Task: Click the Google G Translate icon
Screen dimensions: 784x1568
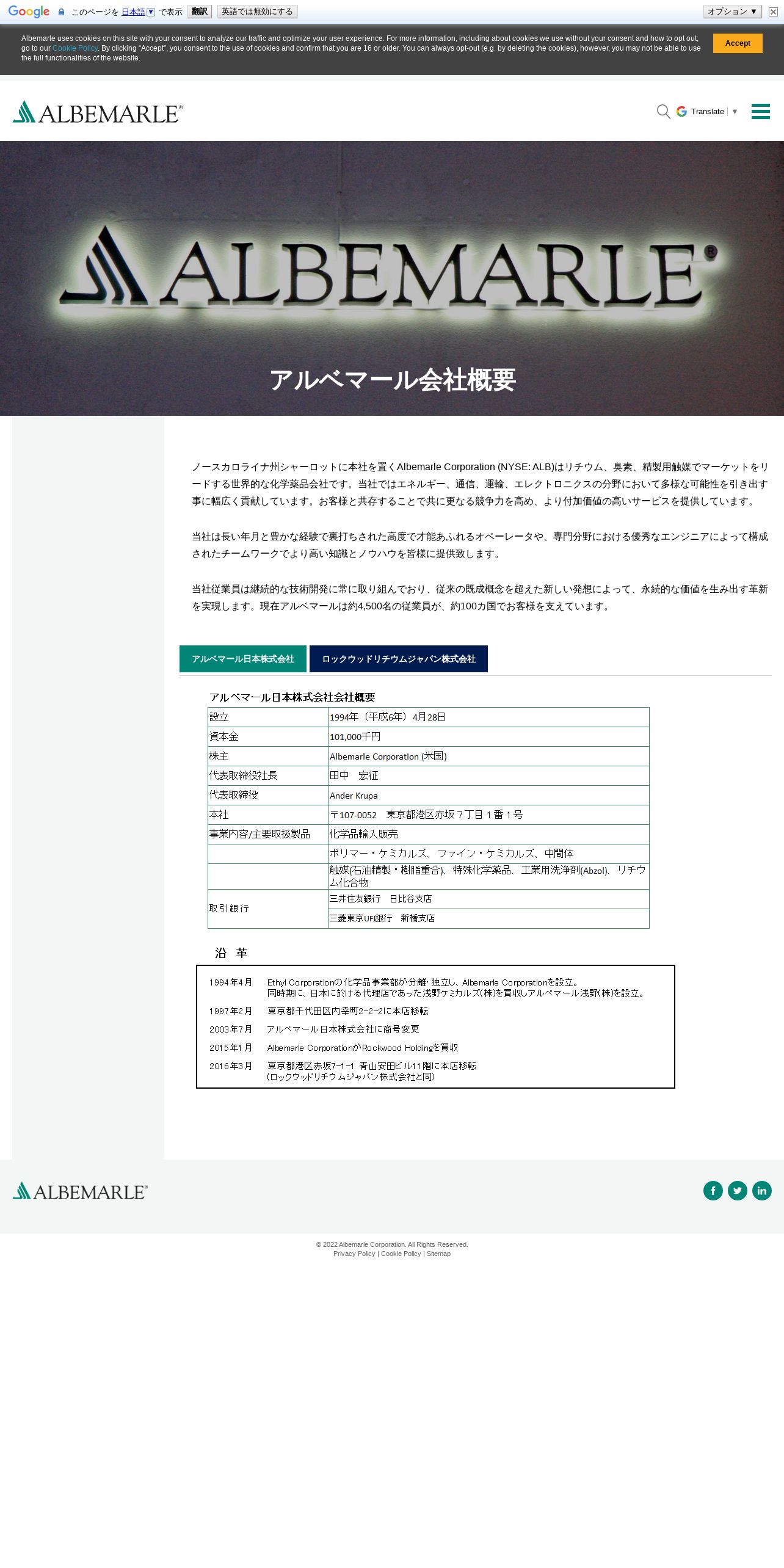Action: (x=681, y=112)
